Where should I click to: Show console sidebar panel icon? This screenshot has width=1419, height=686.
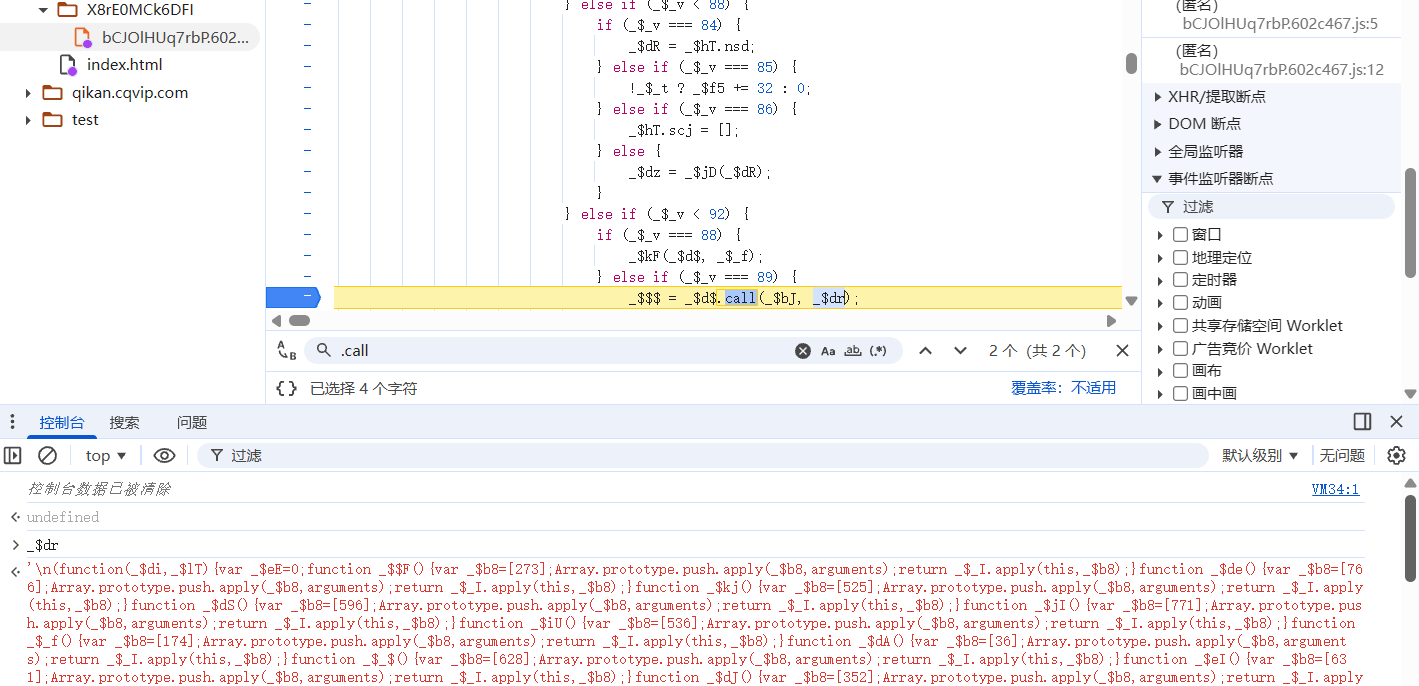click(13, 456)
